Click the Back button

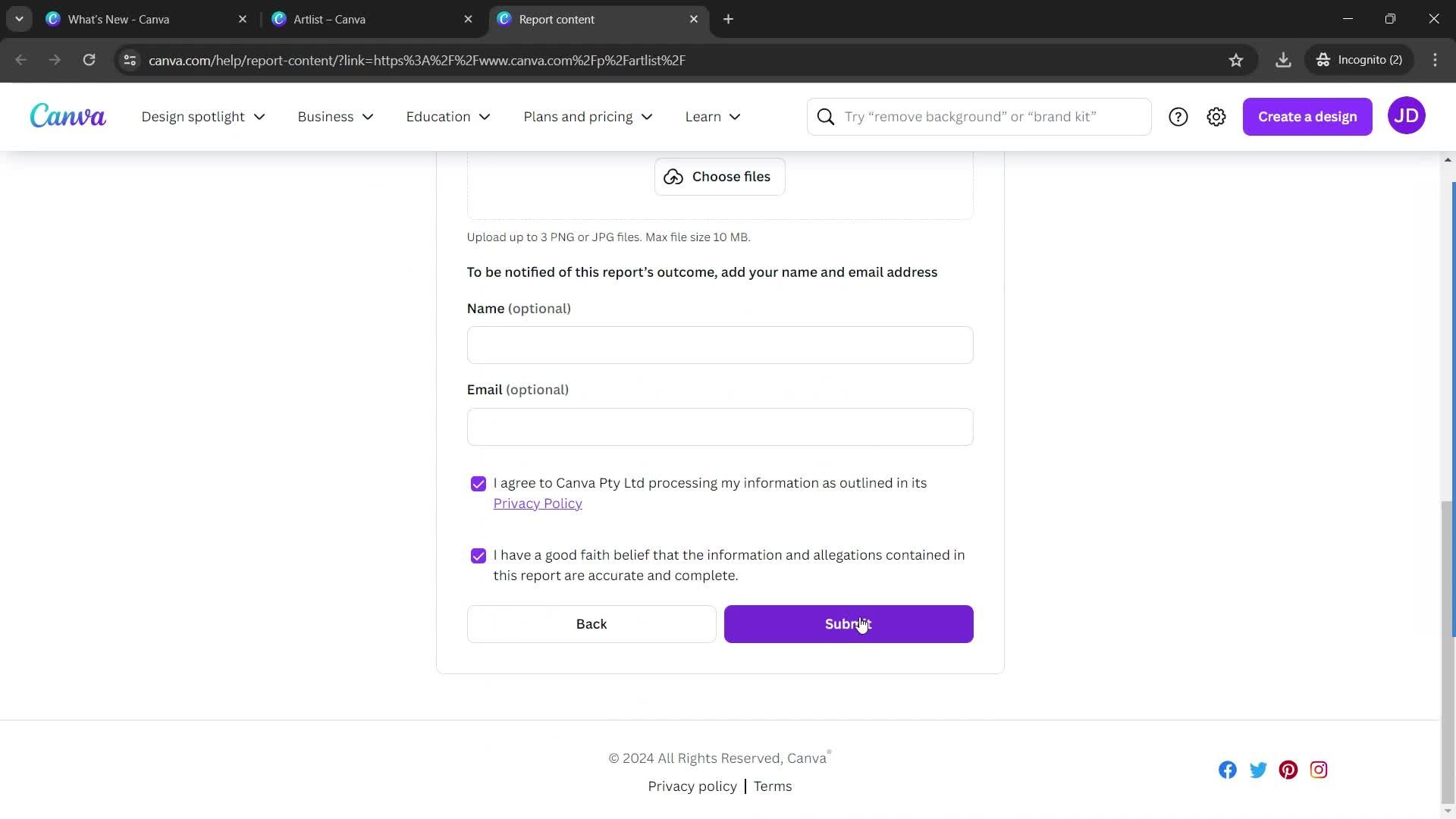(x=591, y=623)
